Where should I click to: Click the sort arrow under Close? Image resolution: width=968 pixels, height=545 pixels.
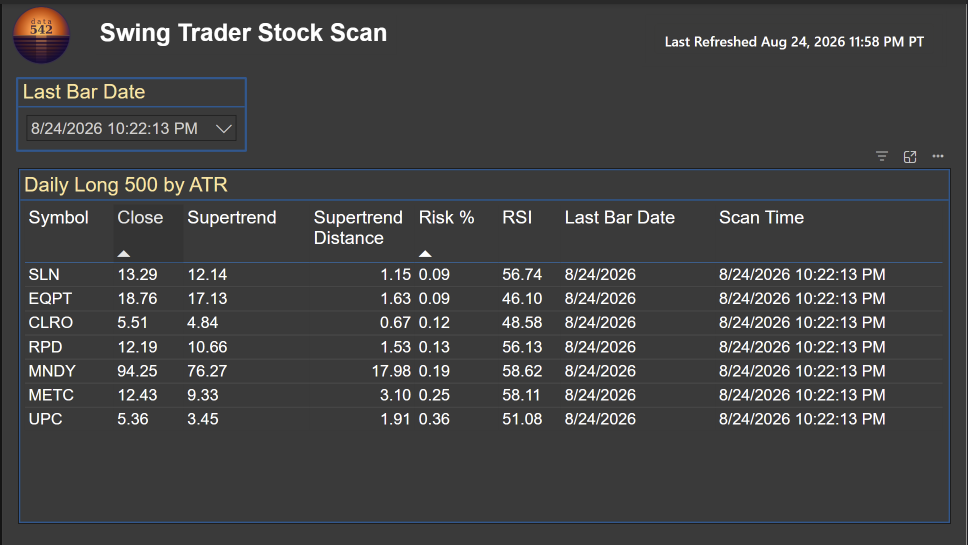123,254
